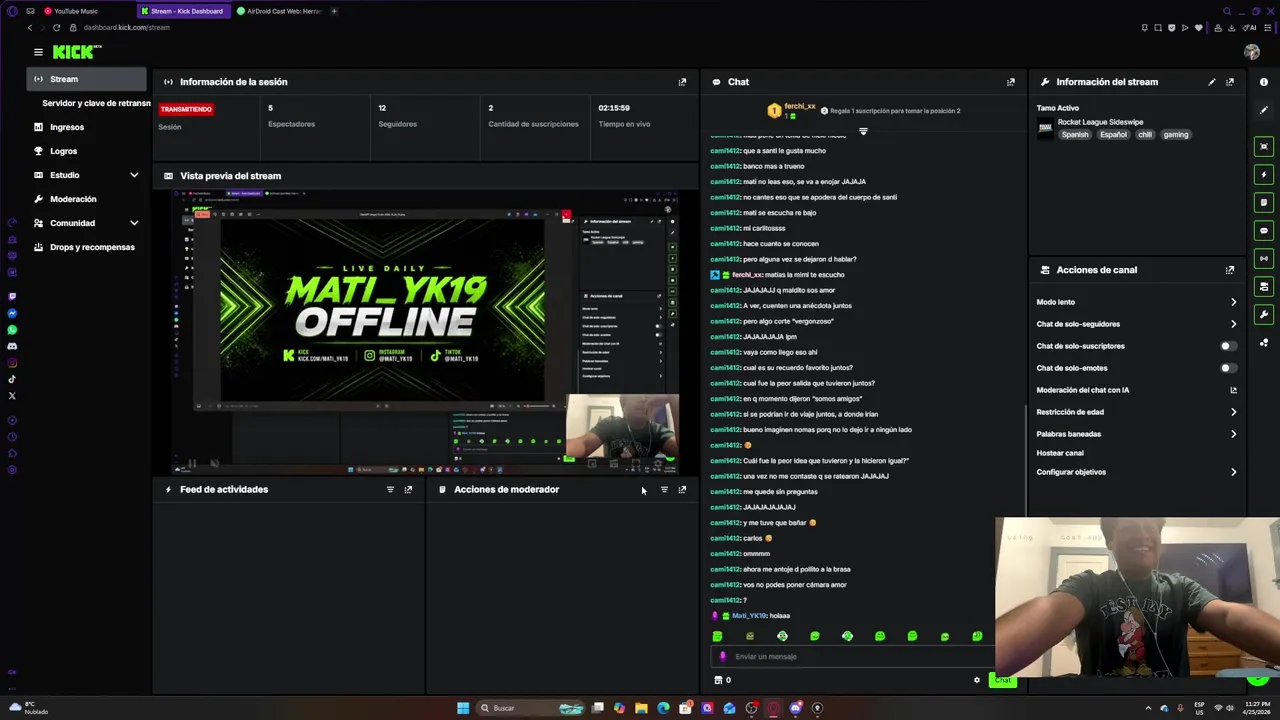Expand Configurar objetivos options
The height and width of the screenshot is (720, 1280).
pyautogui.click(x=1233, y=472)
